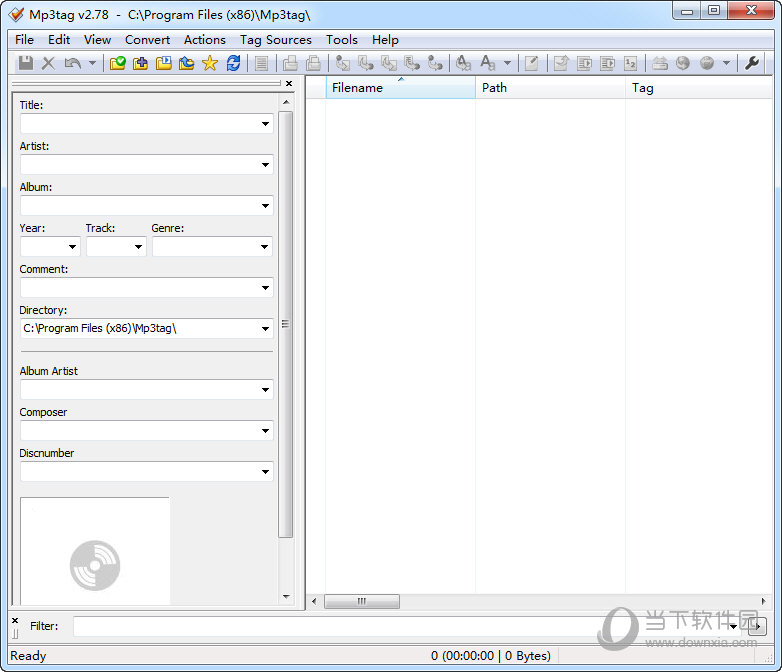Click the first grayed globe tag source icon

(x=683, y=63)
